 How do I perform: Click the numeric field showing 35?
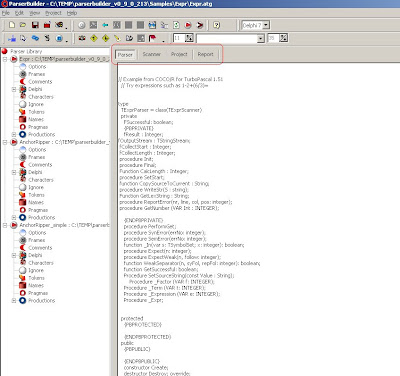click(273, 38)
